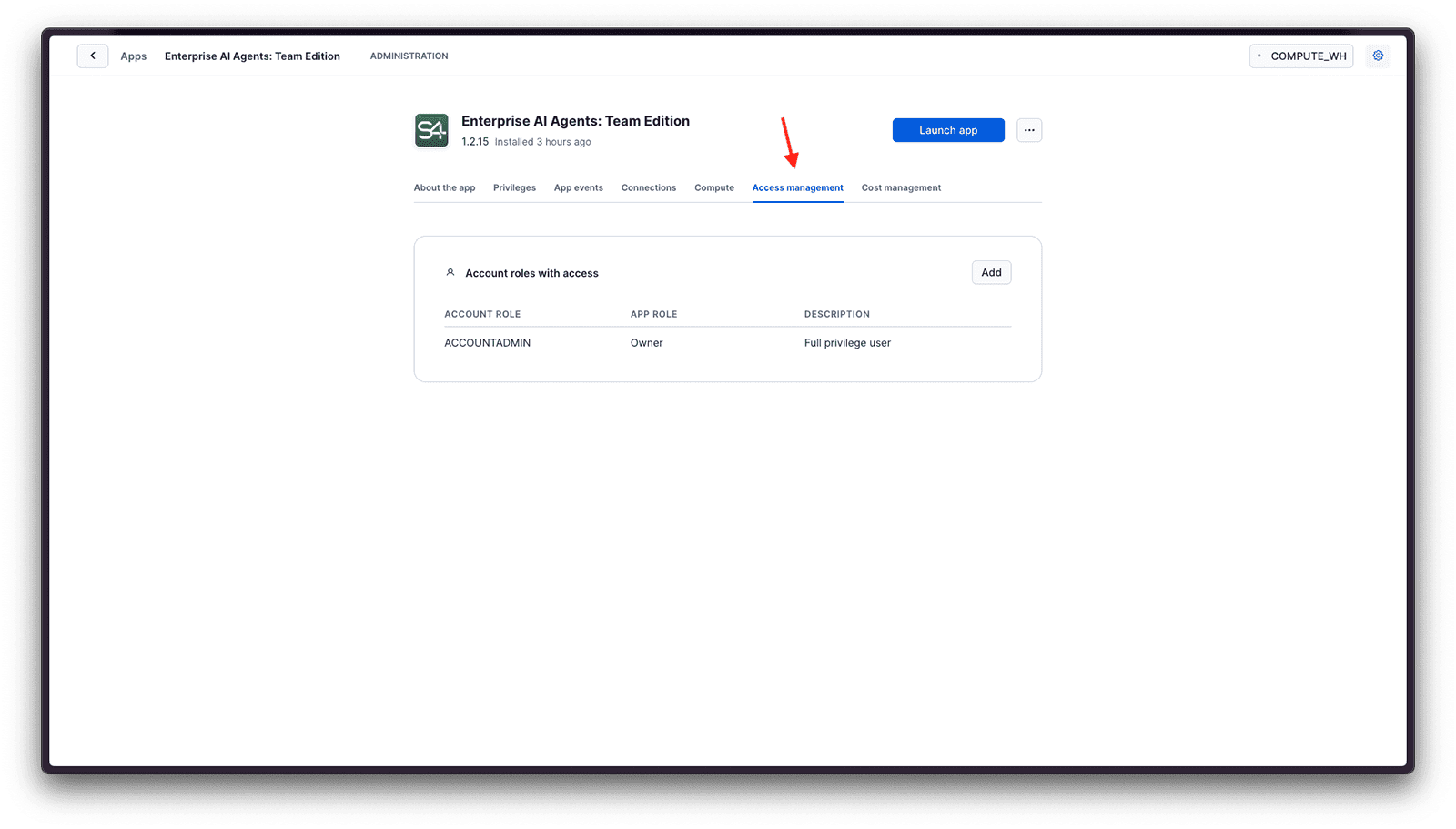Click Add to grant a role access

[991, 272]
